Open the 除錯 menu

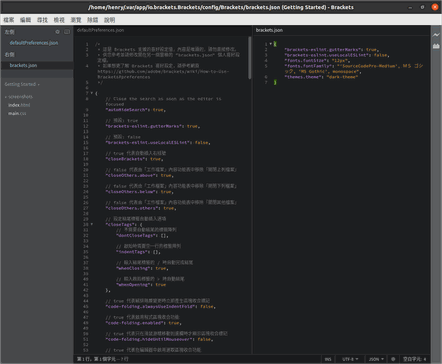click(x=93, y=20)
